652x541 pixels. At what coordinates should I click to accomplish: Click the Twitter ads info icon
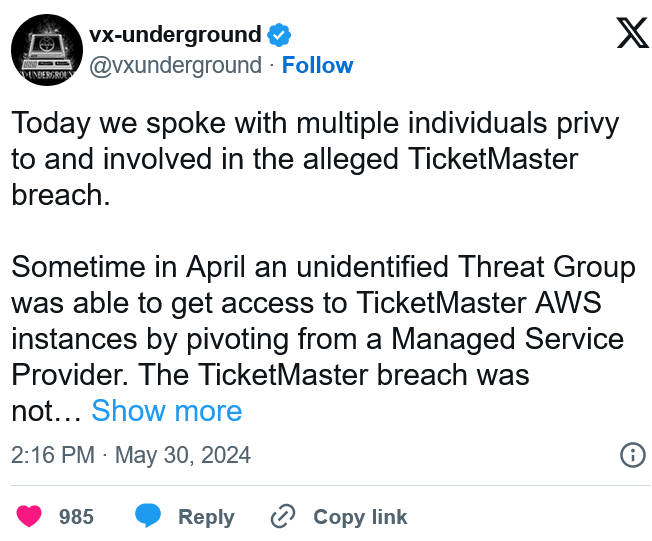click(x=633, y=455)
